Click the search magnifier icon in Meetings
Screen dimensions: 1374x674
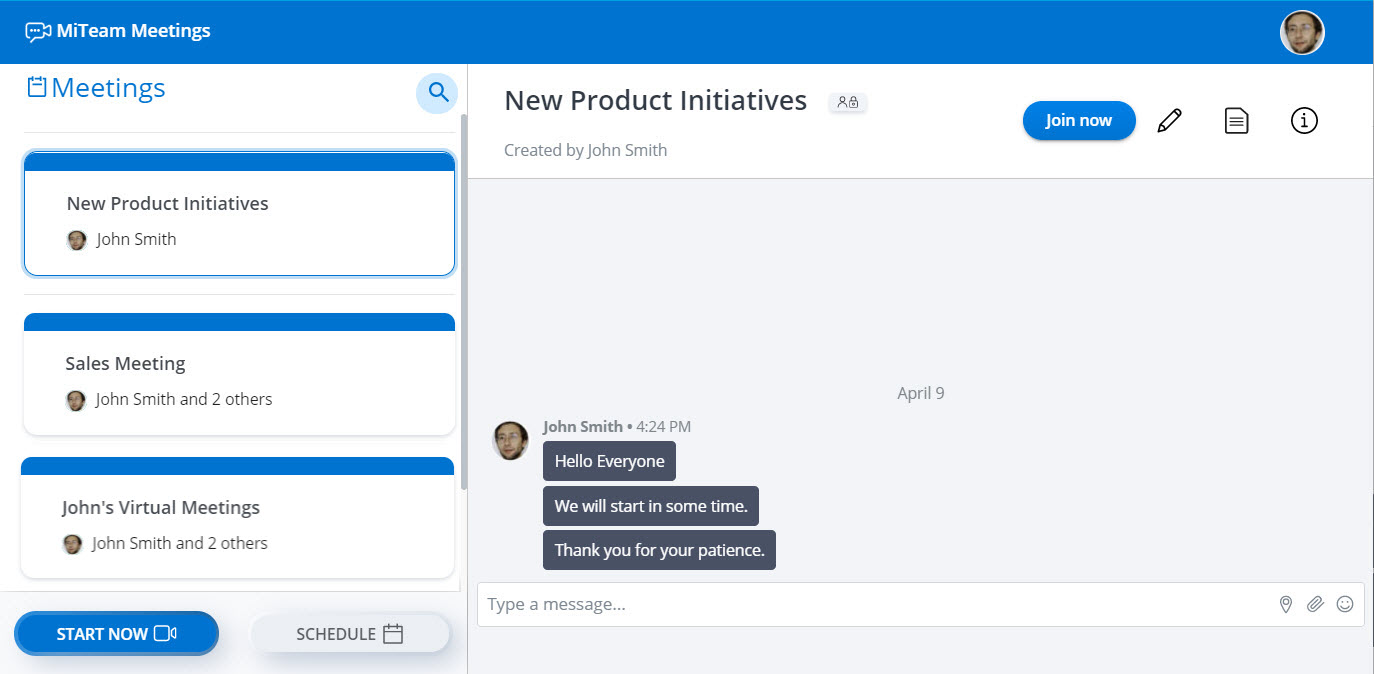click(437, 93)
